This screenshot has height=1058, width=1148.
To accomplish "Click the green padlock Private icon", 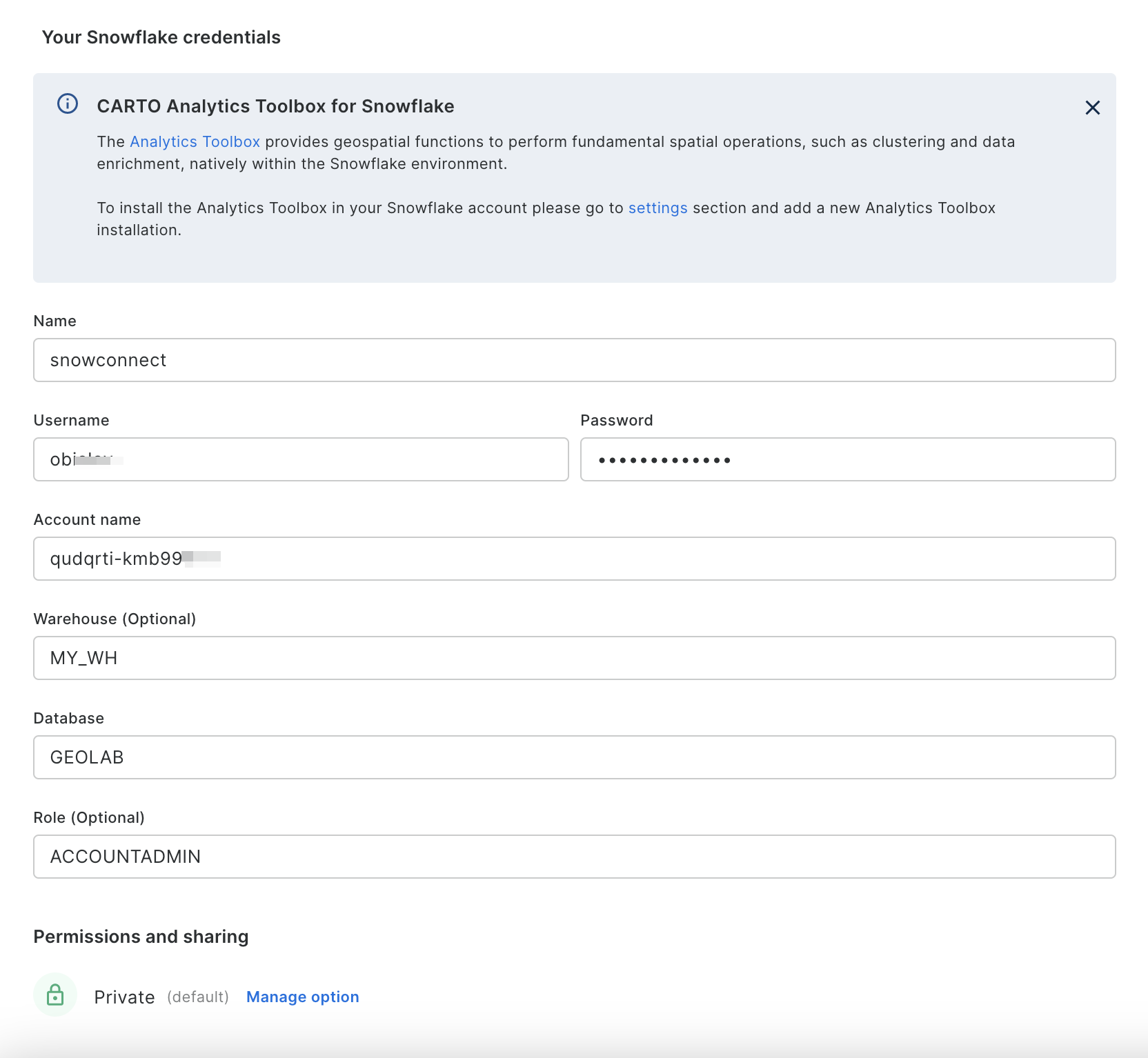I will 55,995.
